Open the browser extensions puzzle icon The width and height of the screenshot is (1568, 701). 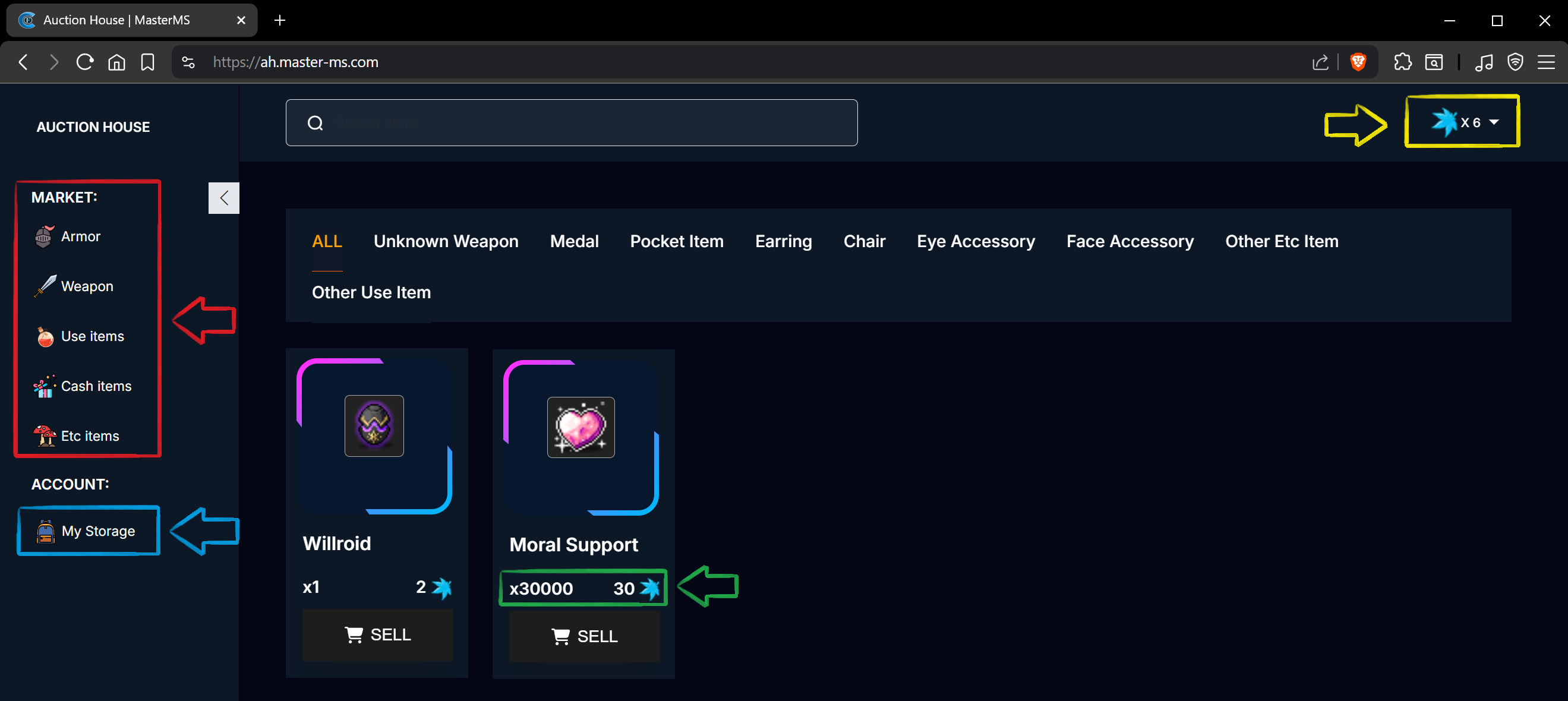coord(1402,62)
